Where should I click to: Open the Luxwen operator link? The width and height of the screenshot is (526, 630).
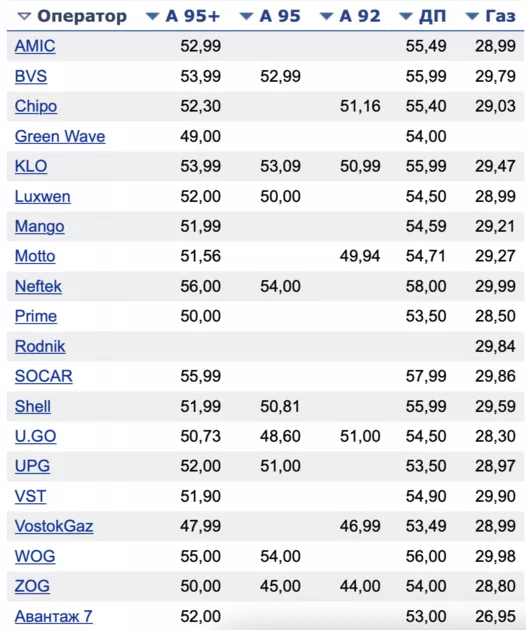pyautogui.click(x=43, y=196)
